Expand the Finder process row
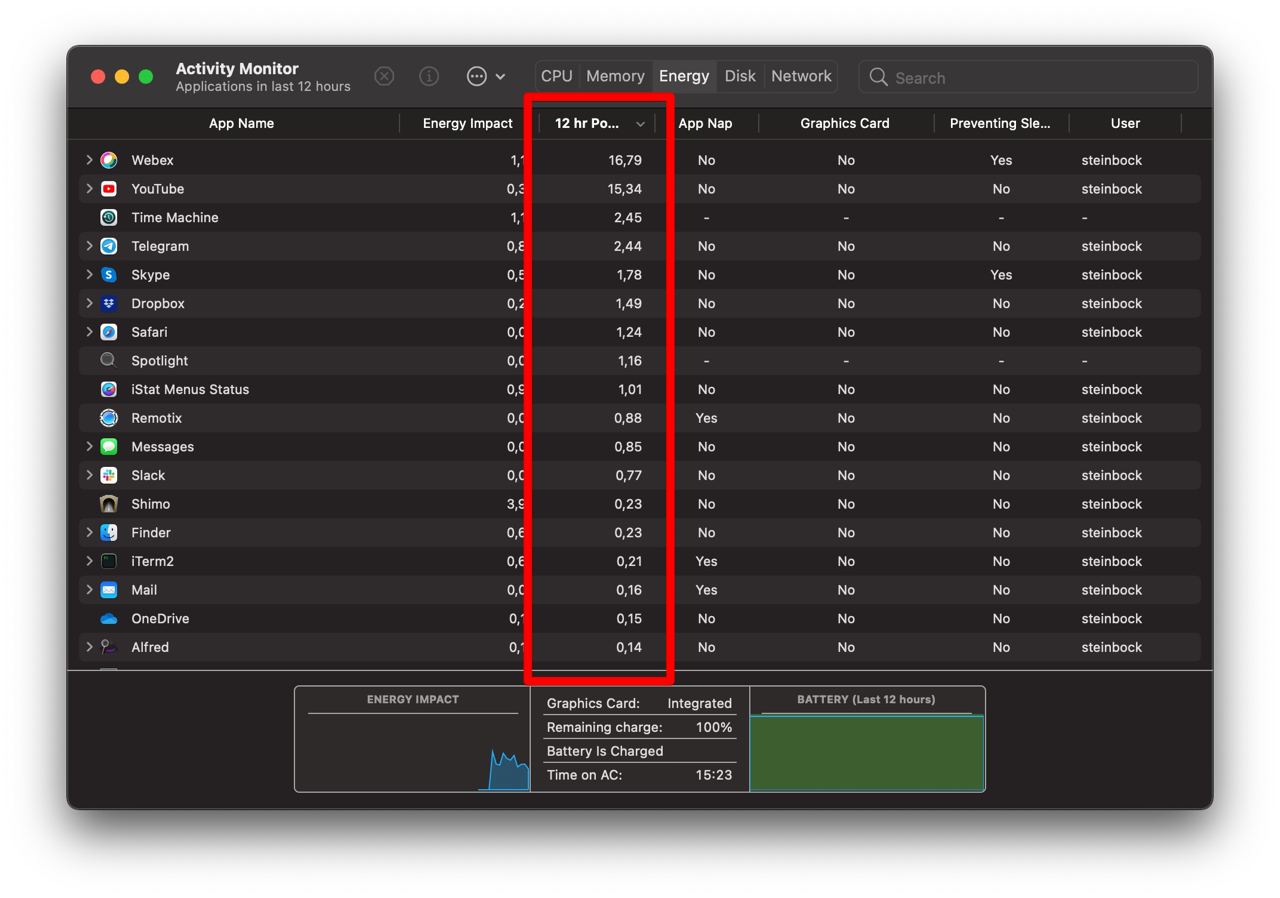1280x898 pixels. [89, 533]
